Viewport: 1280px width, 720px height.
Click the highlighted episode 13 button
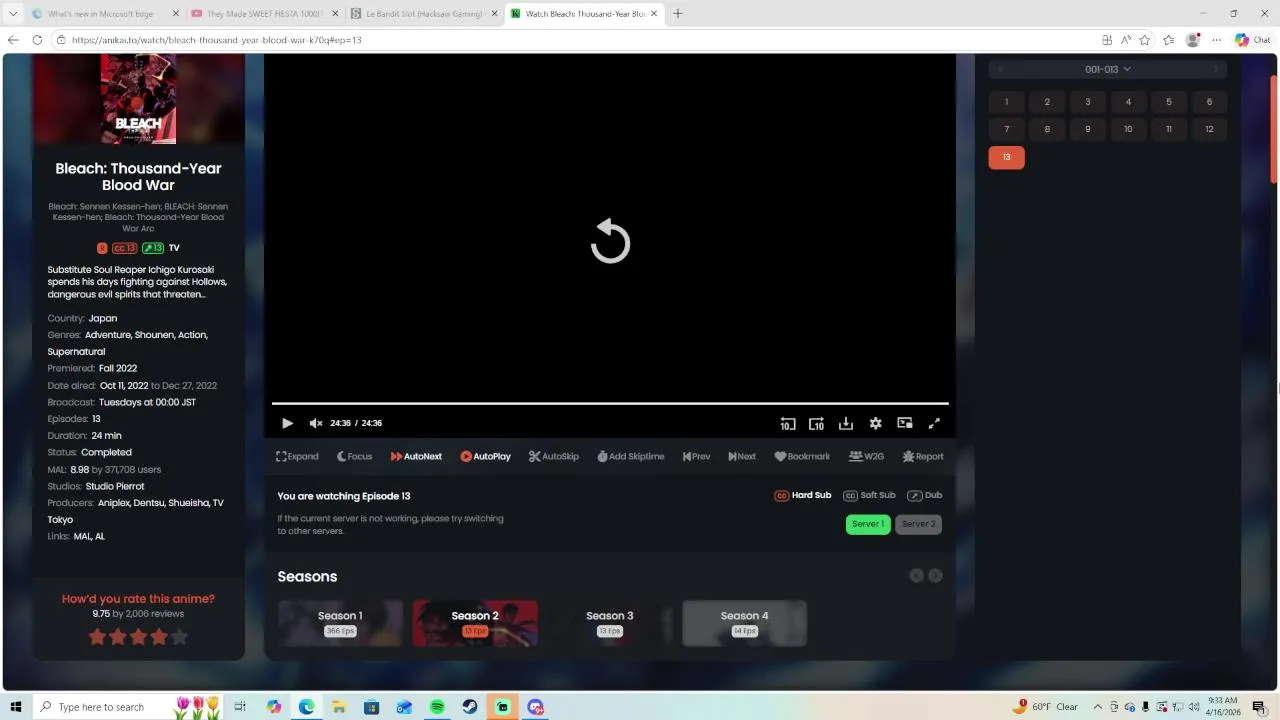tap(1006, 157)
